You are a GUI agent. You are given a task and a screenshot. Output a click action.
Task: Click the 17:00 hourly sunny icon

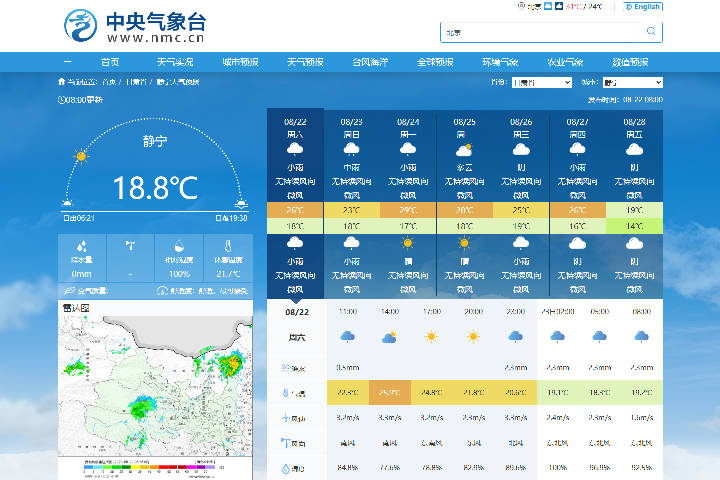pos(431,337)
